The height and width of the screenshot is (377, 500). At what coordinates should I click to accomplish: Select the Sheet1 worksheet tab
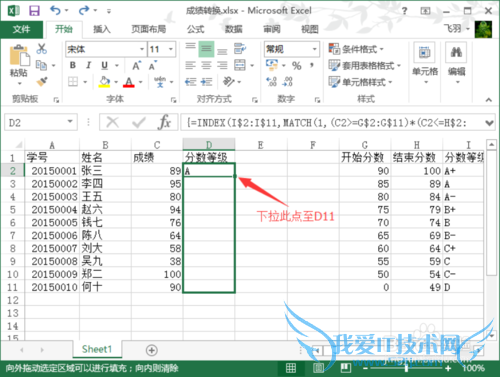97,349
